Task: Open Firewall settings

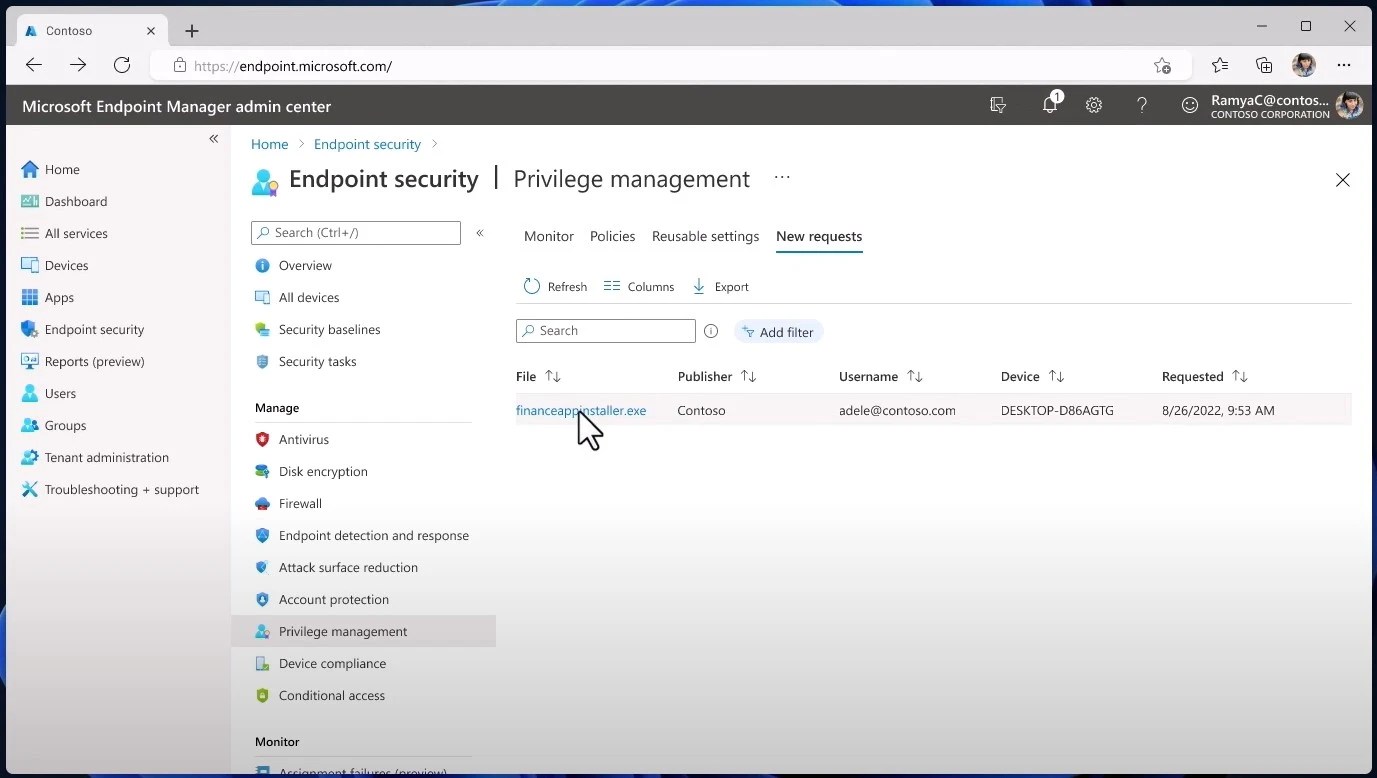Action: [x=298, y=503]
